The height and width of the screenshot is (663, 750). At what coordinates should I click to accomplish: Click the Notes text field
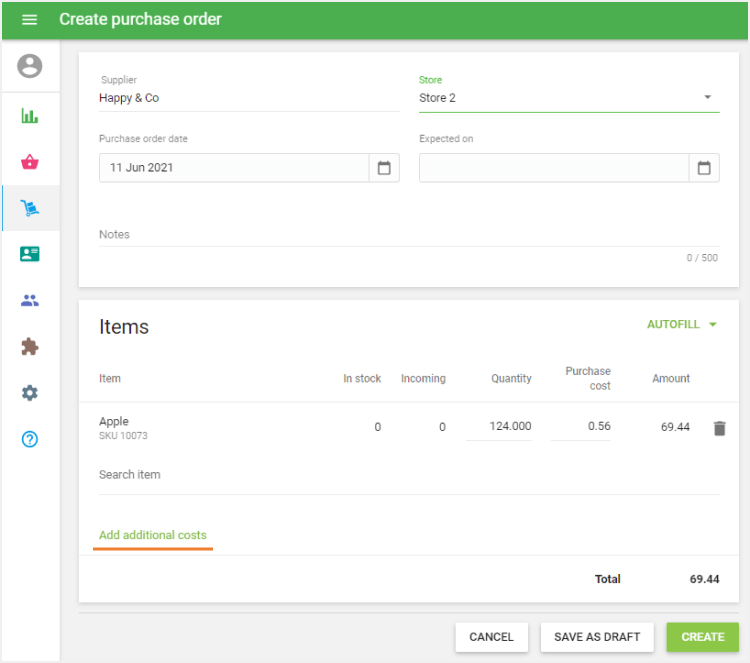[x=409, y=235]
